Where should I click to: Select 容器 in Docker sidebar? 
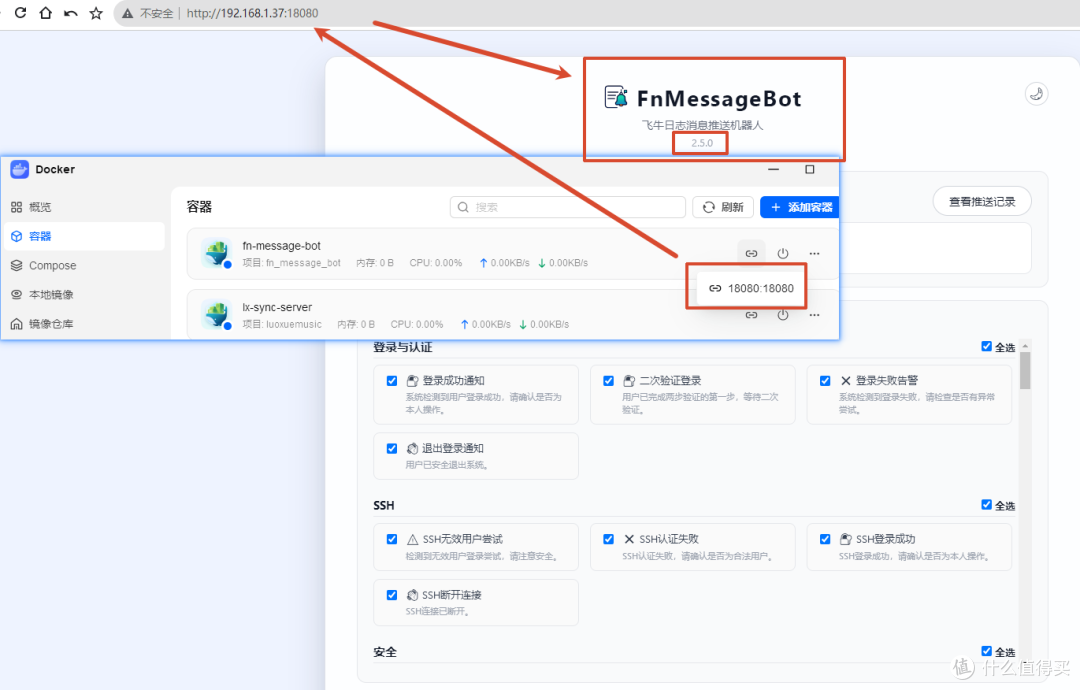click(x=84, y=236)
